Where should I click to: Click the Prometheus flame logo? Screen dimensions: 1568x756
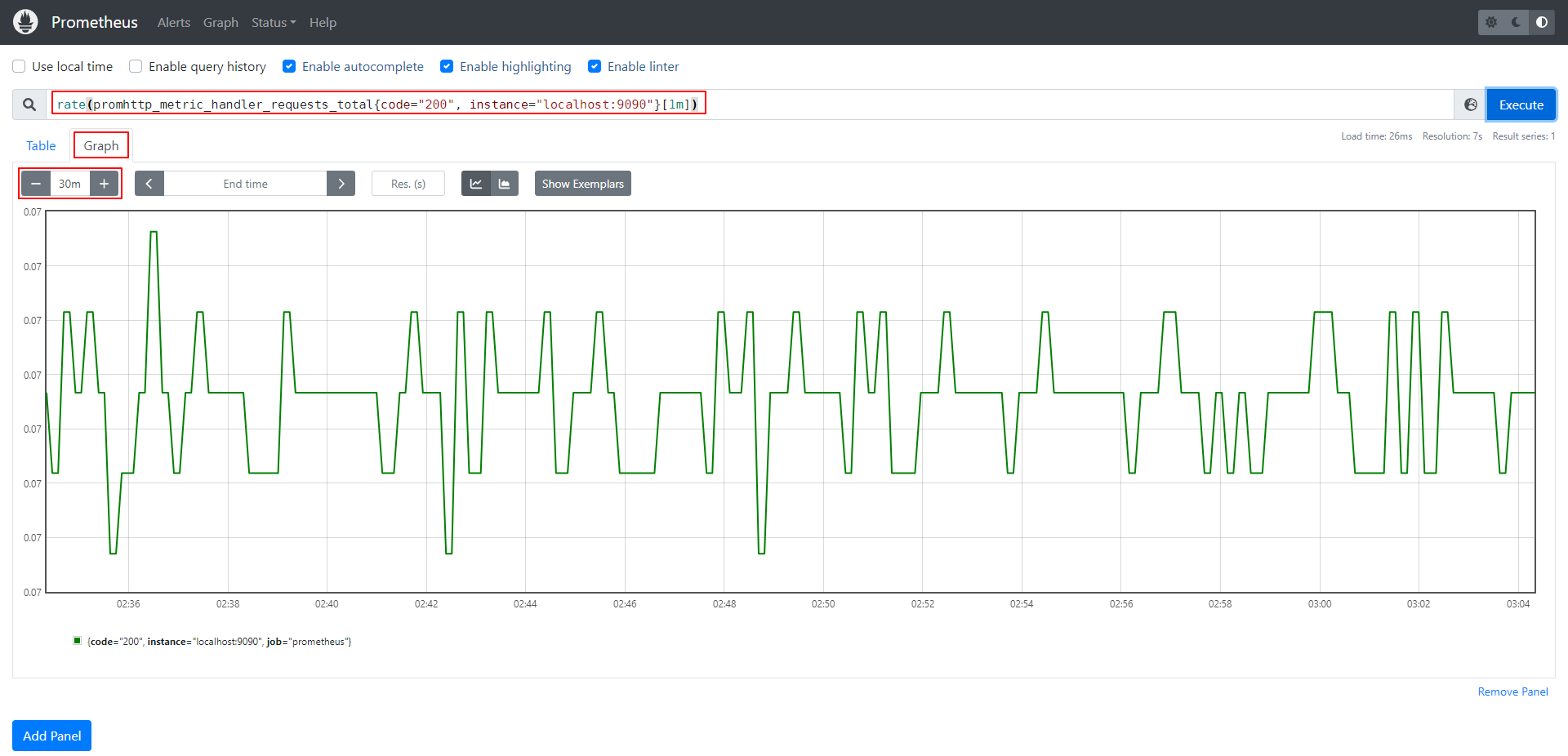(26, 22)
